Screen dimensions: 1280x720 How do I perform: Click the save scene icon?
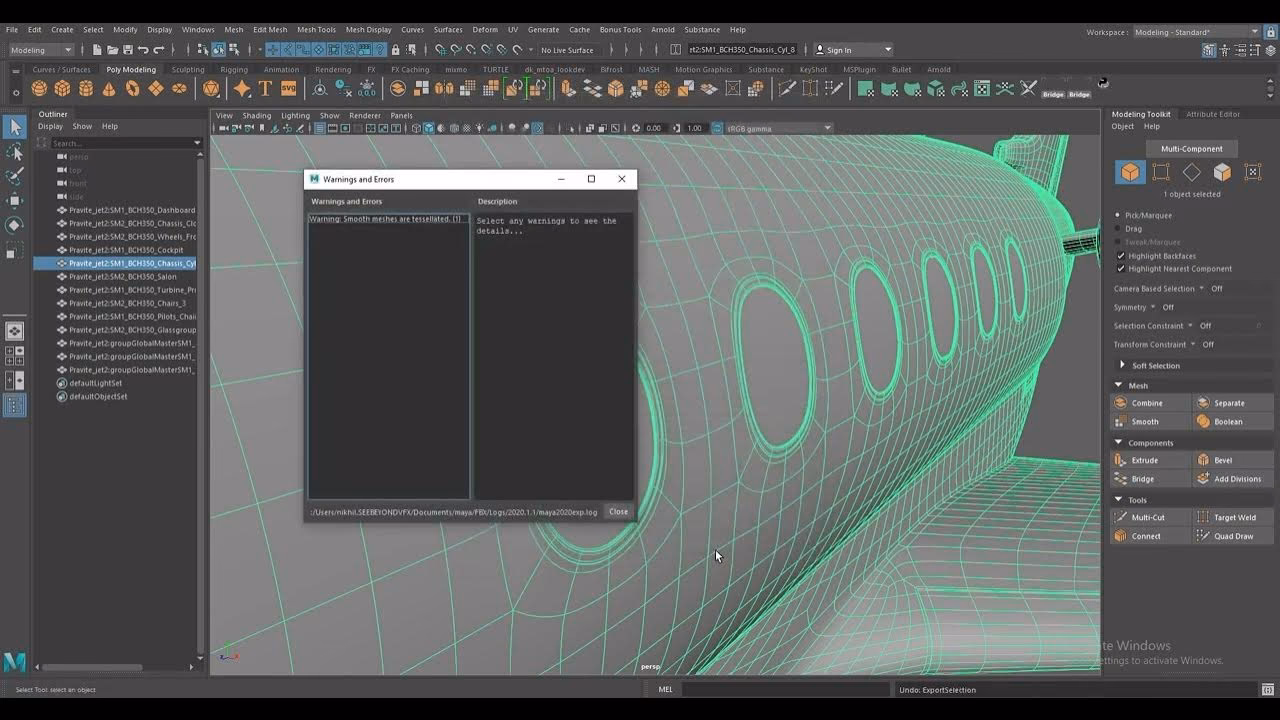click(x=127, y=50)
